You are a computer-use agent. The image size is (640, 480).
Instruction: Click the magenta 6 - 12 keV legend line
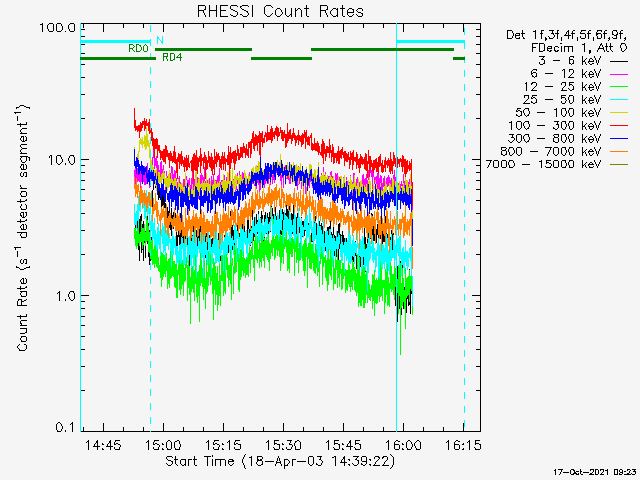tap(617, 75)
